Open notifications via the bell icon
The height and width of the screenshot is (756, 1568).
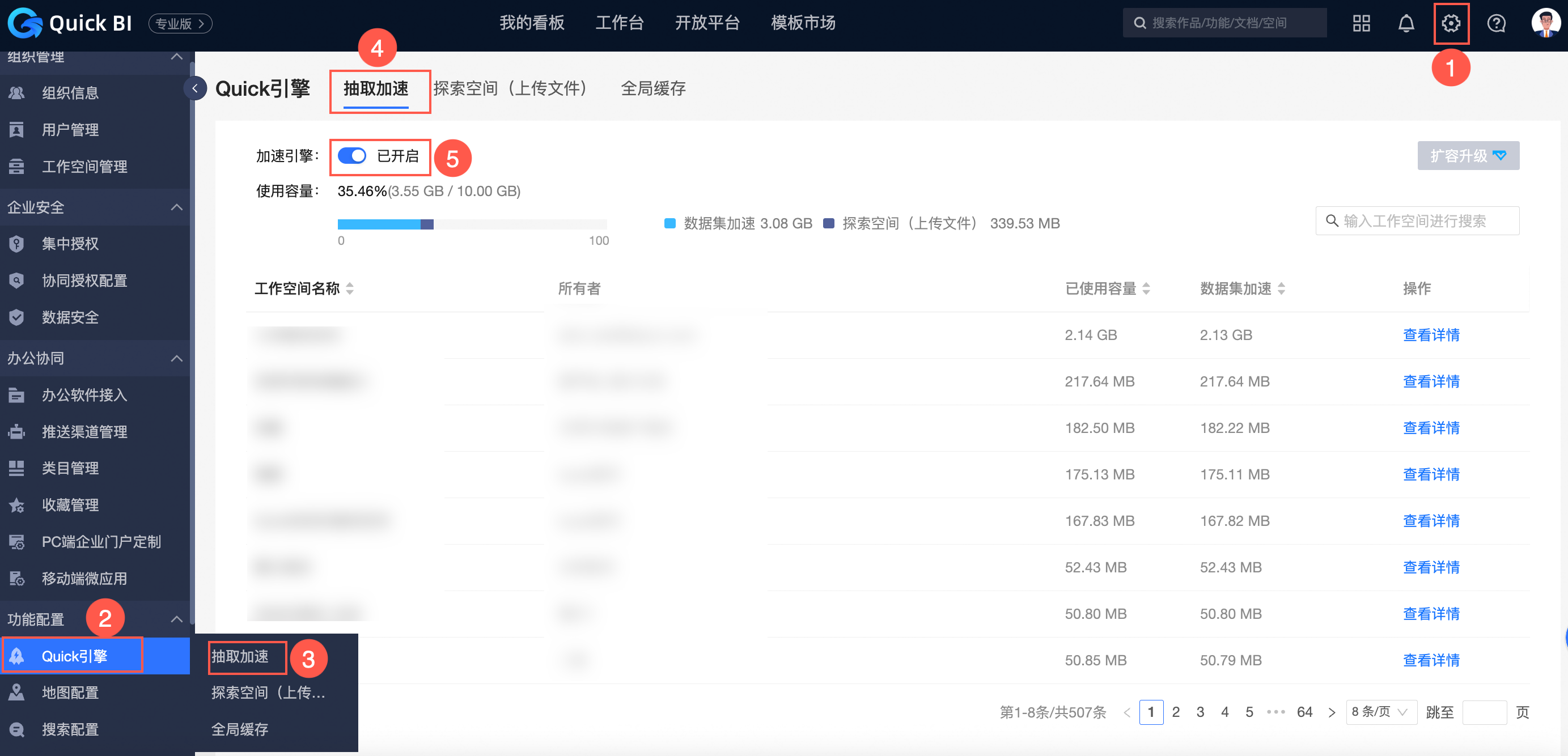tap(1406, 23)
